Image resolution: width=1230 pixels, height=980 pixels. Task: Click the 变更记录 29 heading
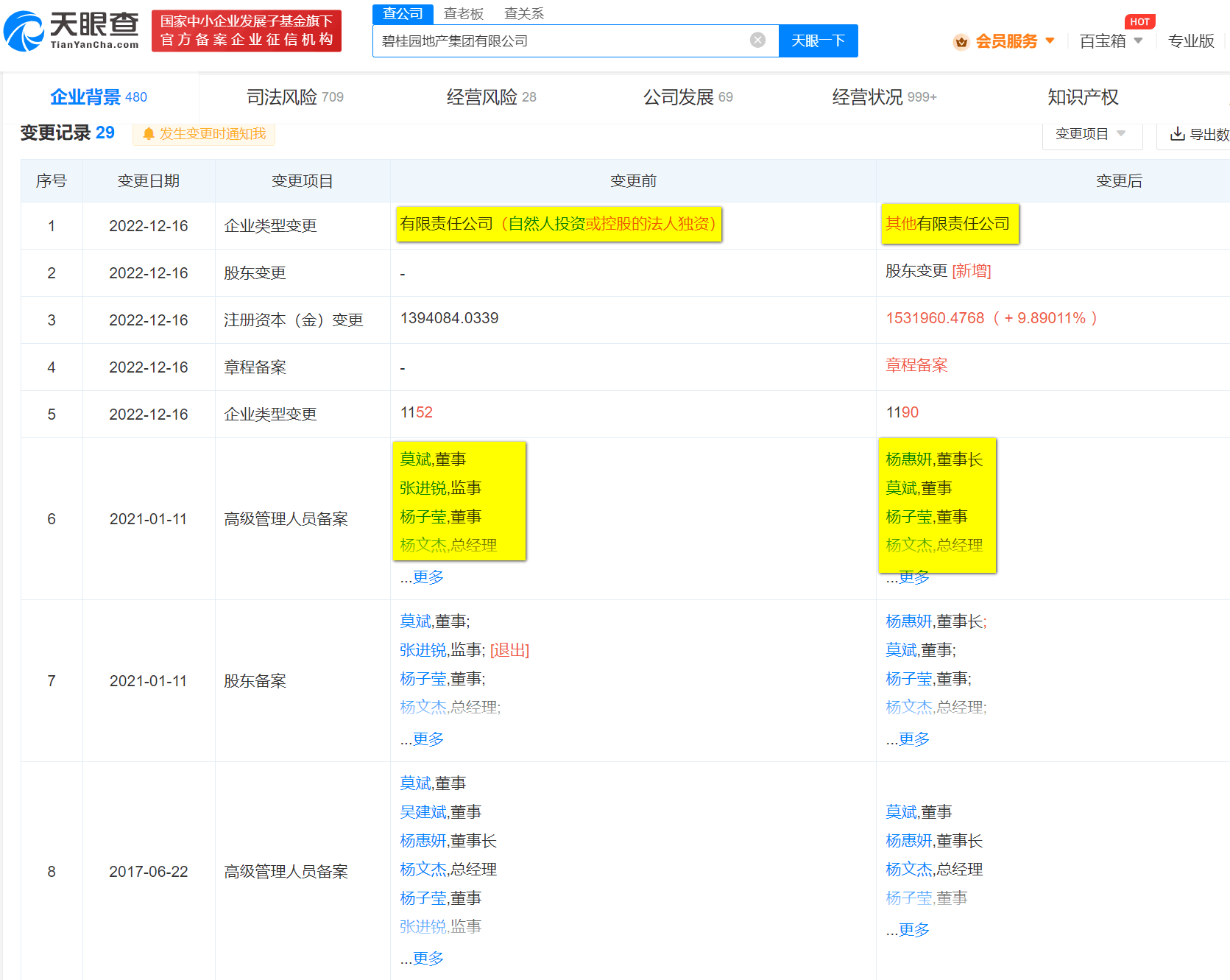pos(68,133)
